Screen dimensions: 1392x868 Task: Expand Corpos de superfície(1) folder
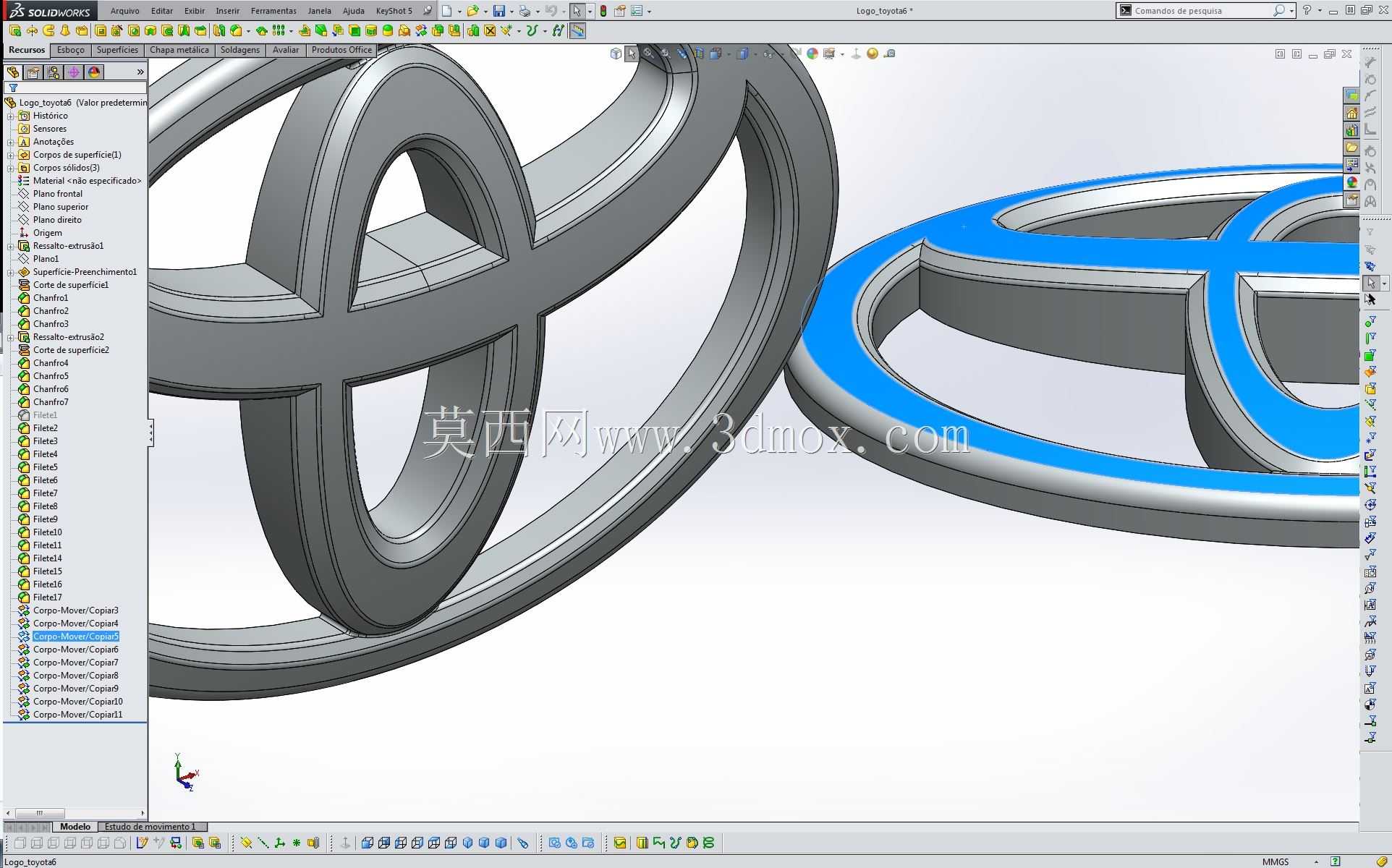pos(11,155)
